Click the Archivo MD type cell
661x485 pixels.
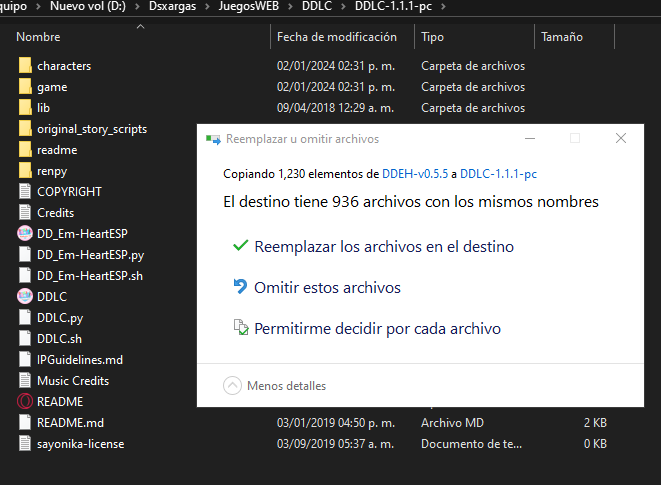tap(452, 423)
